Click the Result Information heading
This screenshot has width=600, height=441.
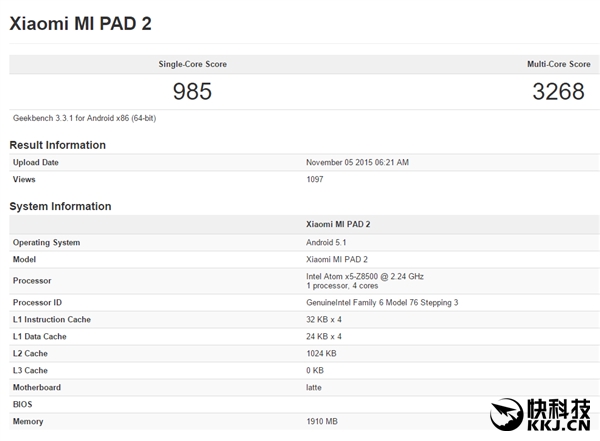(57, 145)
